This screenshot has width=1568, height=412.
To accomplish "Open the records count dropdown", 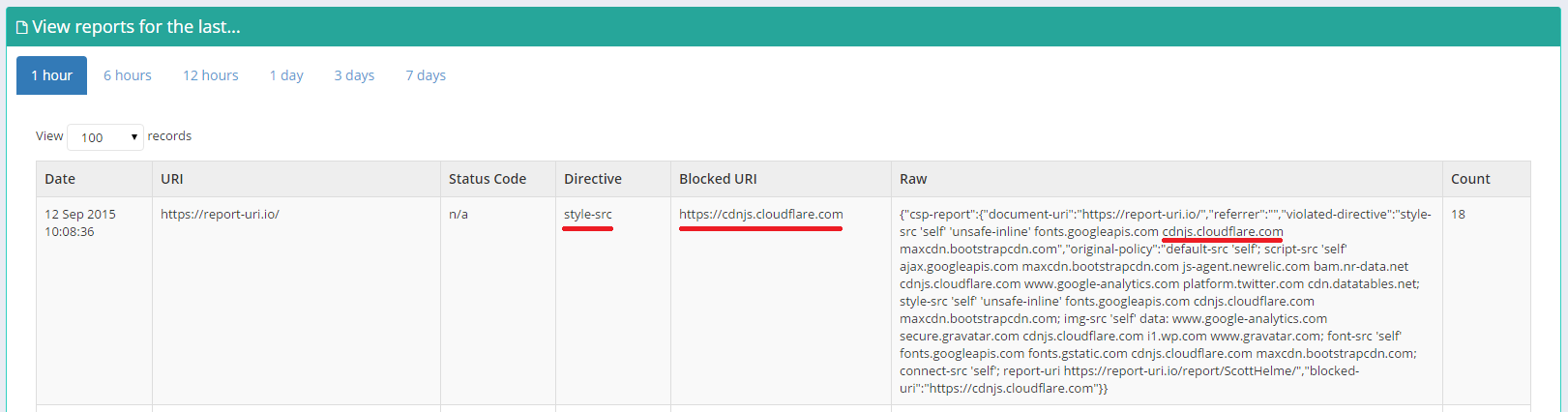I will 105,137.
